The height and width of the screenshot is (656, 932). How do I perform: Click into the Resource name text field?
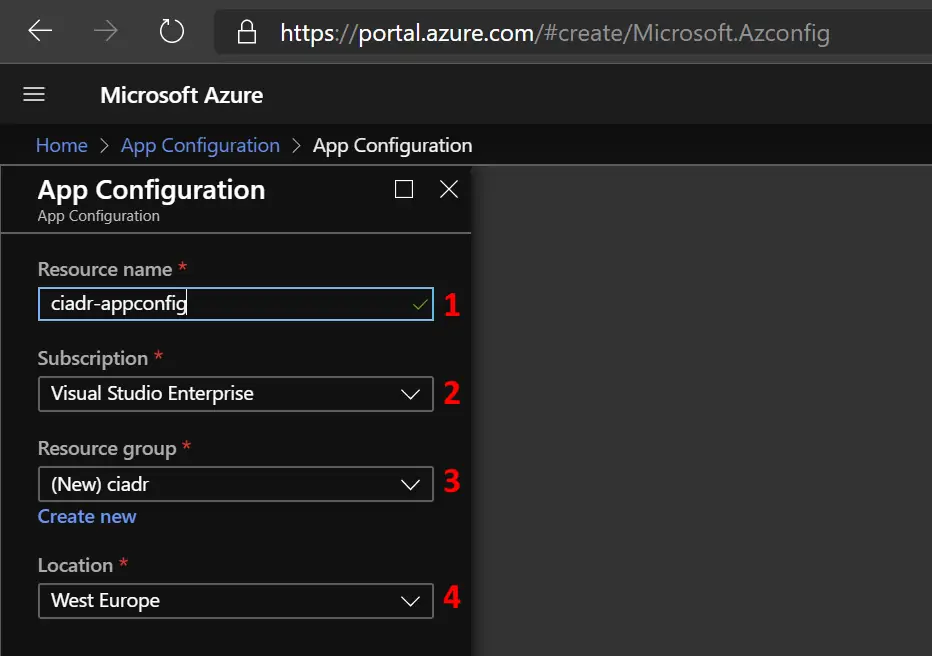click(236, 304)
